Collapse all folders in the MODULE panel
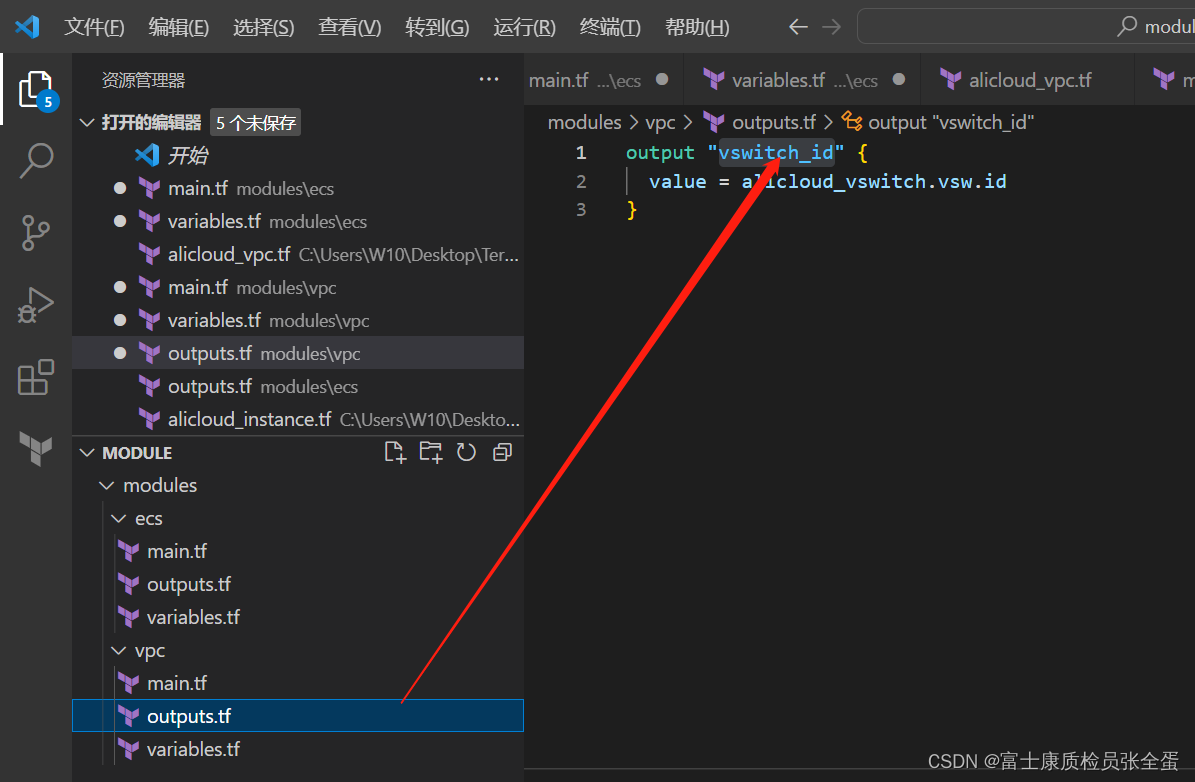The width and height of the screenshot is (1195, 782). click(x=501, y=452)
